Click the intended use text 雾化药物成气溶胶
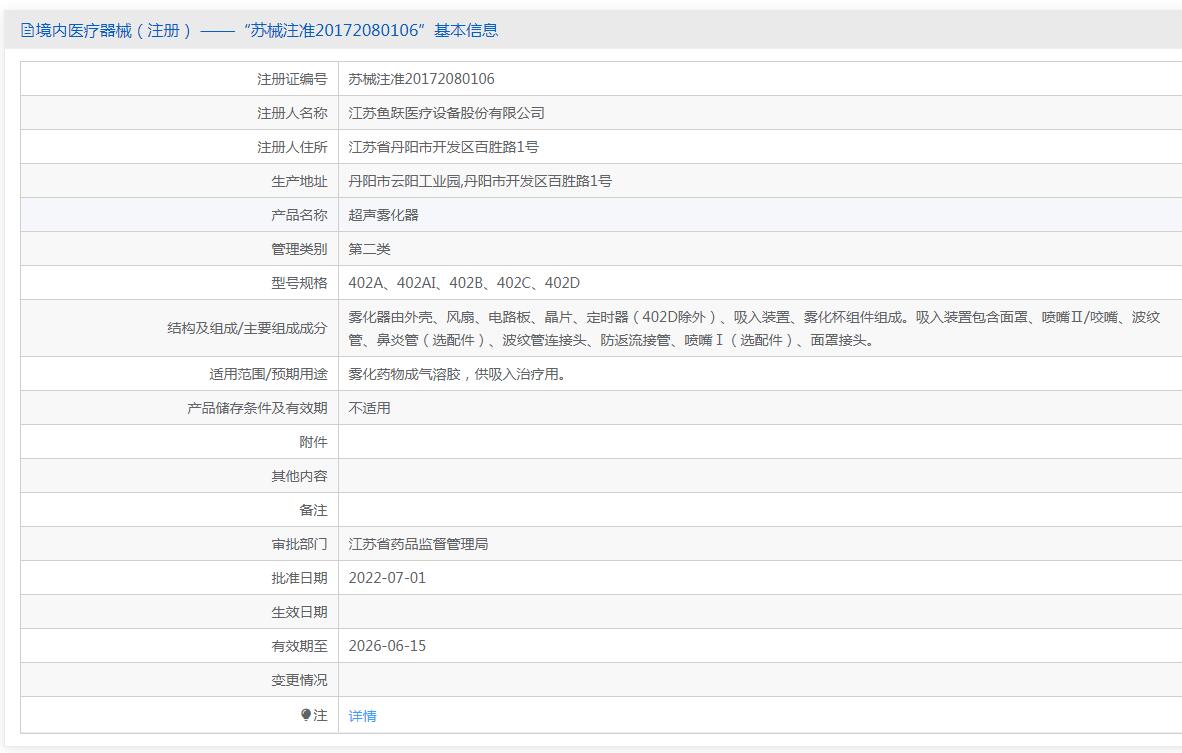Viewport: 1182px width, 753px height. pos(456,374)
